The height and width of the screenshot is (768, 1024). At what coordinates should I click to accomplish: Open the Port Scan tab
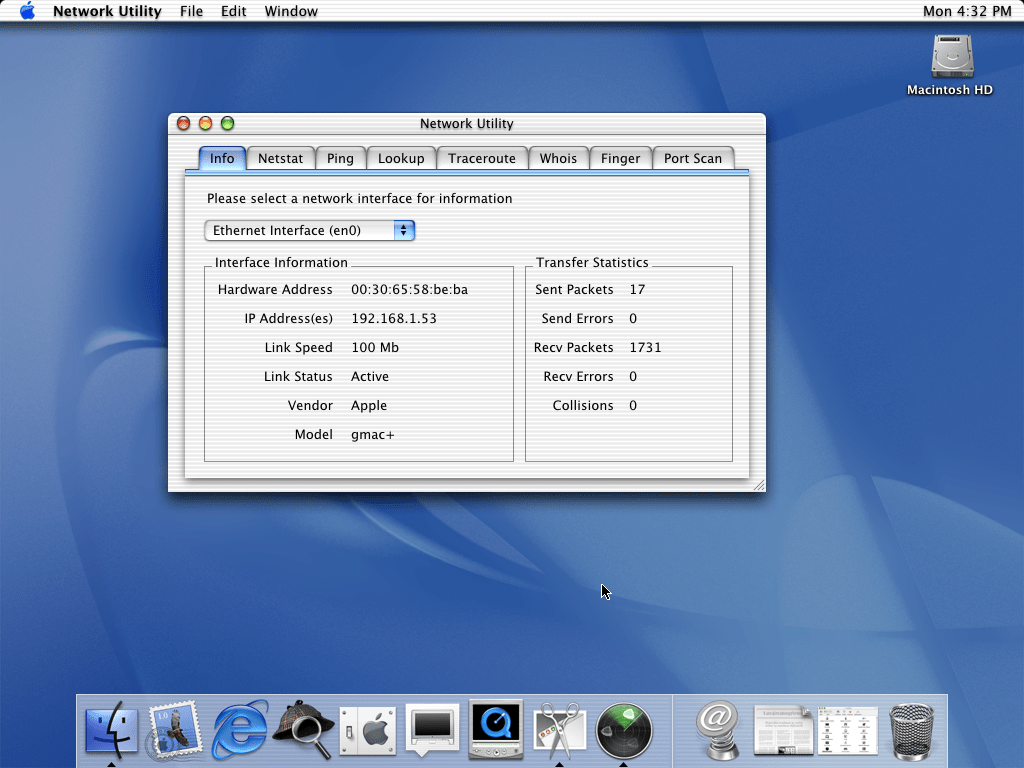tap(693, 159)
